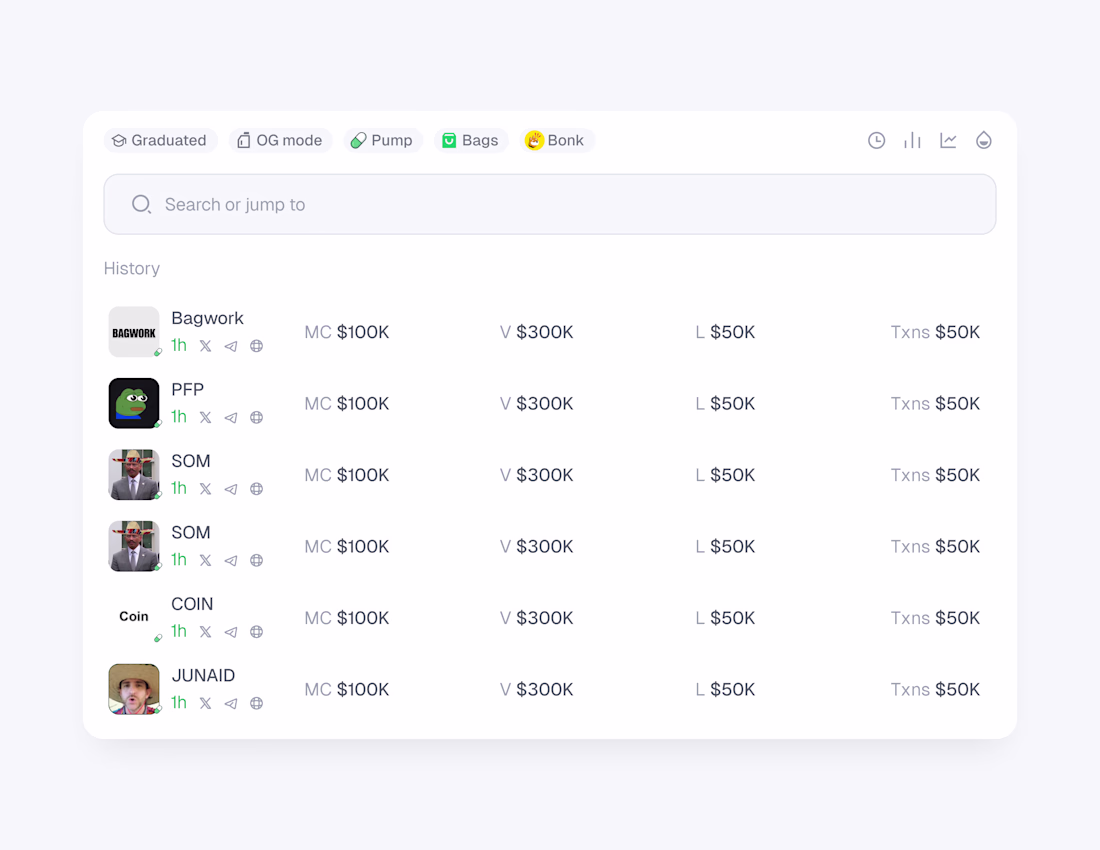Toggle the Bags filter chip
This screenshot has width=1100, height=850.
[471, 140]
